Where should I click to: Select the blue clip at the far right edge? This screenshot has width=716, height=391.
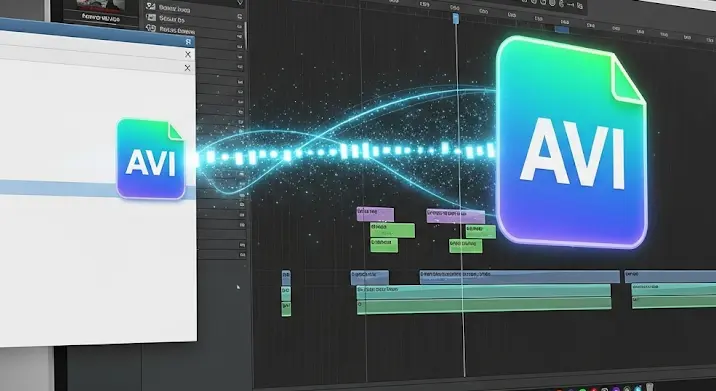pyautogui.click(x=670, y=276)
